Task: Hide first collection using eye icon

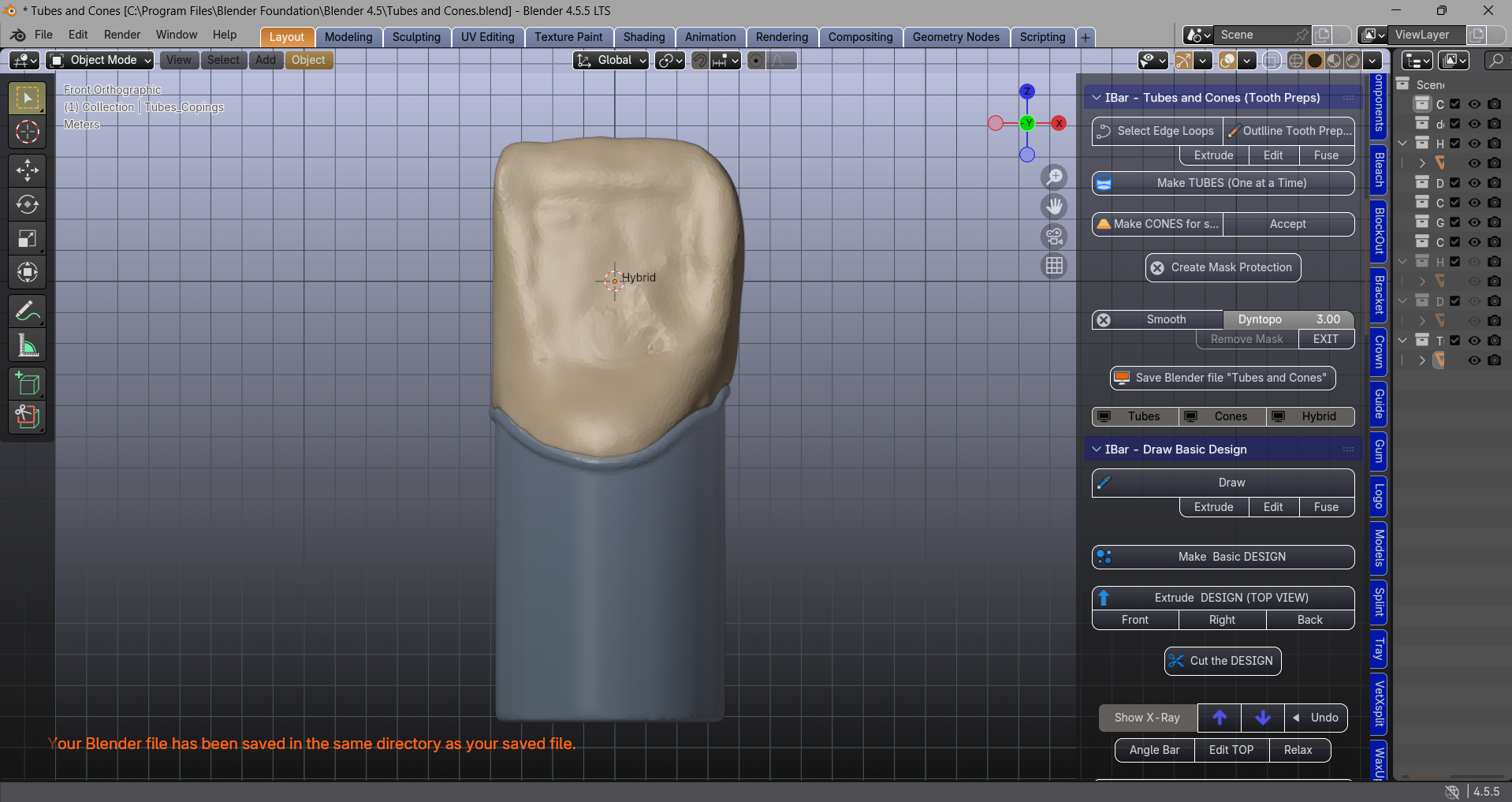Action: pos(1473,104)
